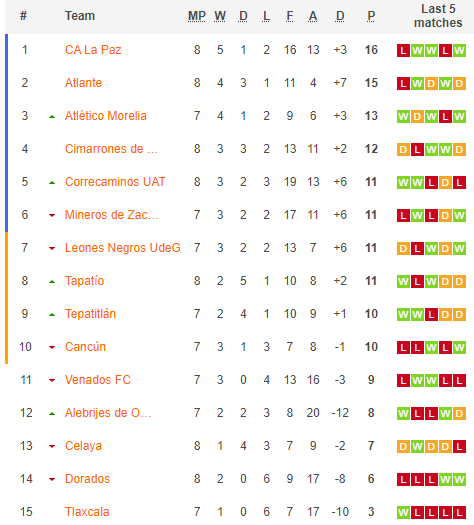This screenshot has width=474, height=525.
Task: Click the MP column header
Action: (197, 16)
